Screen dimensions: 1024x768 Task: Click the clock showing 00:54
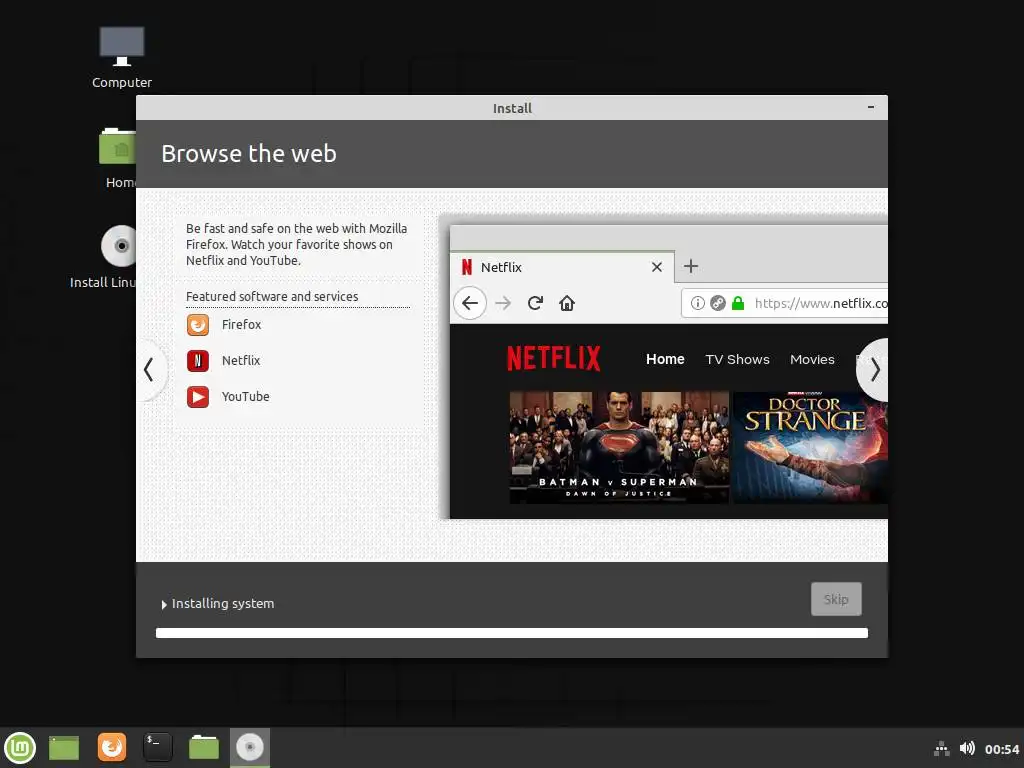(x=1002, y=749)
